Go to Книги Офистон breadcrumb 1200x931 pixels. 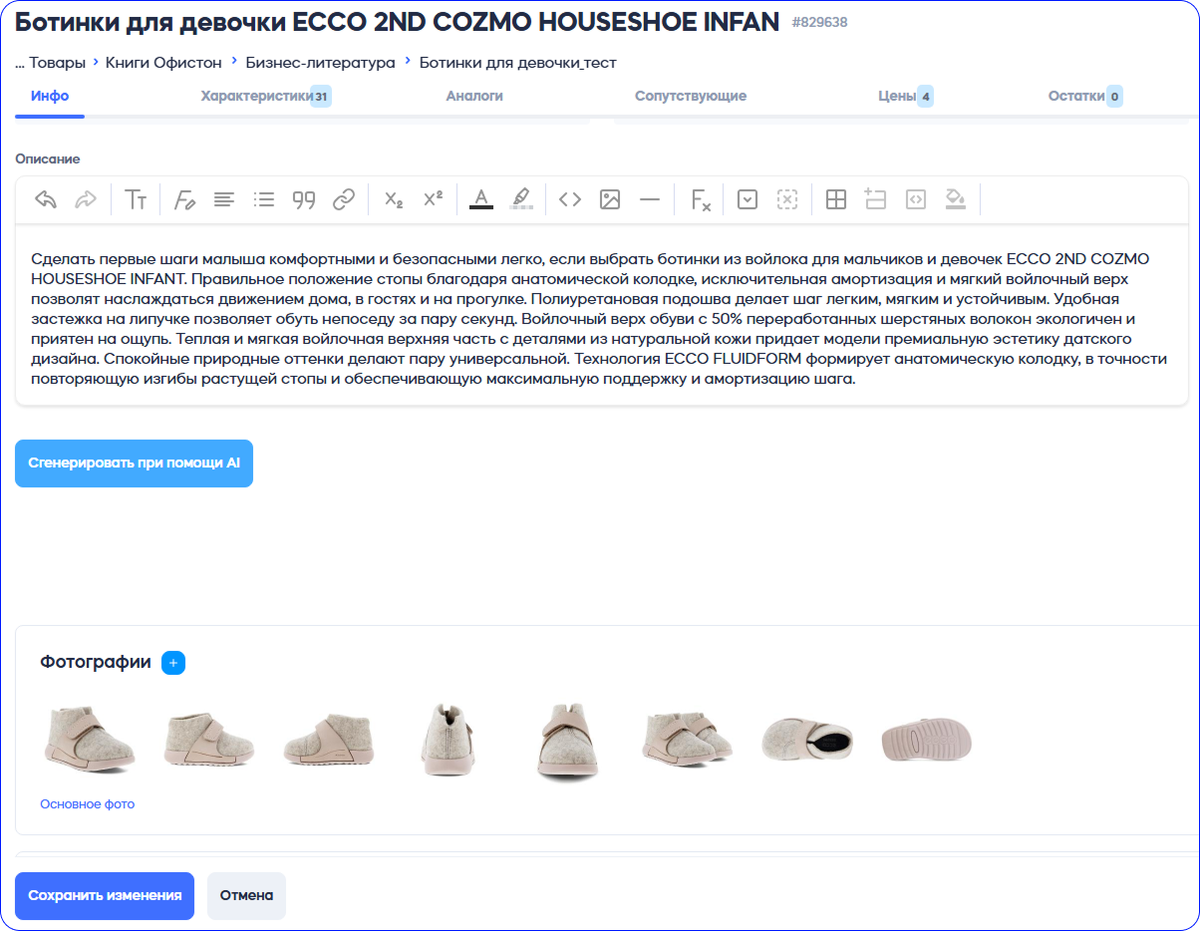pos(163,63)
